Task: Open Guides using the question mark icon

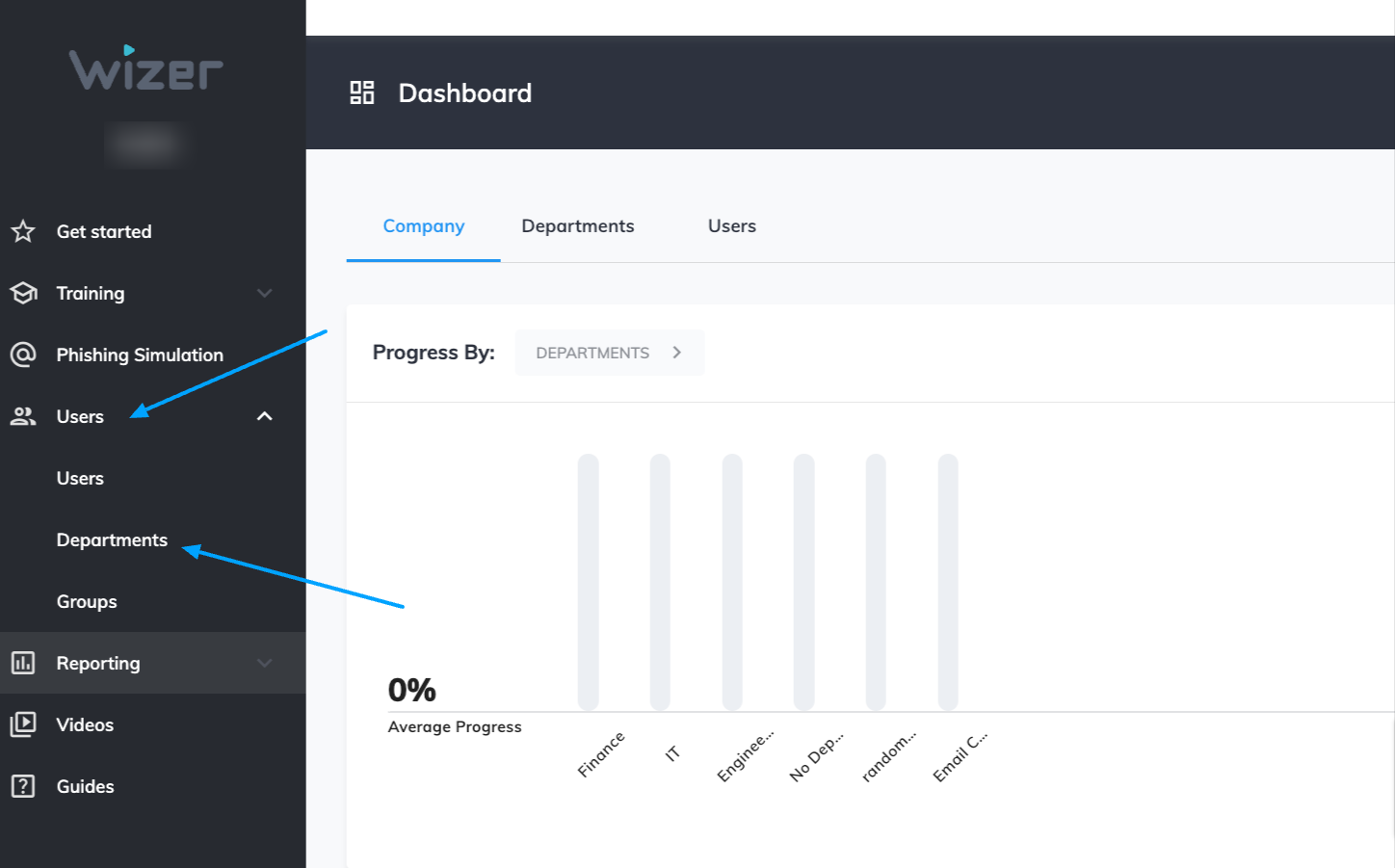Action: [x=23, y=786]
